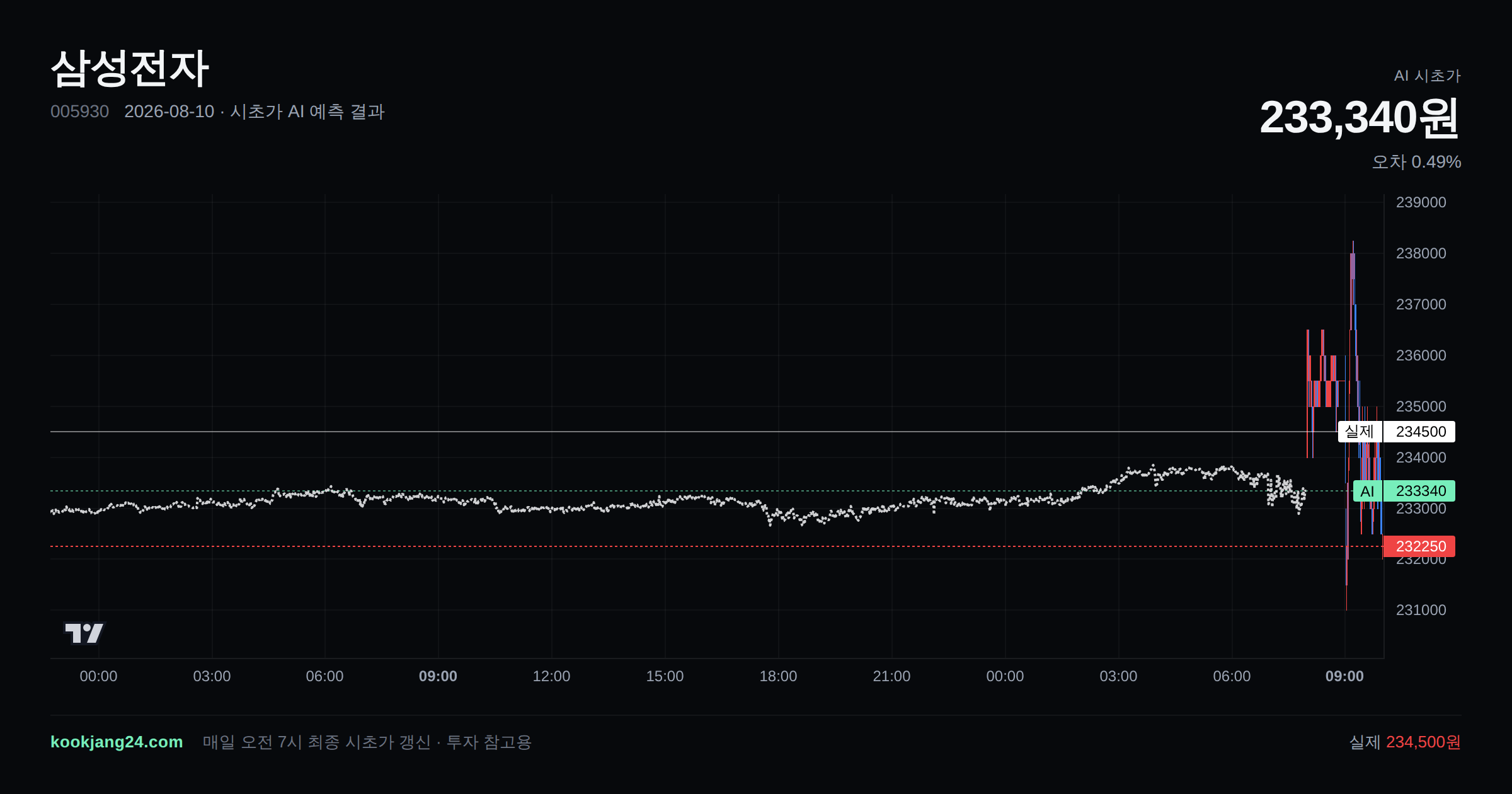Click the 18:00 time axis label
The image size is (1512, 794).
click(x=778, y=676)
